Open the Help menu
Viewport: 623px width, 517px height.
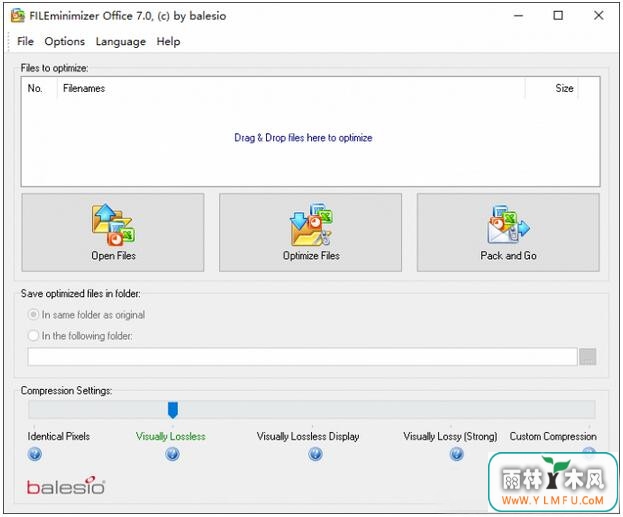[168, 41]
